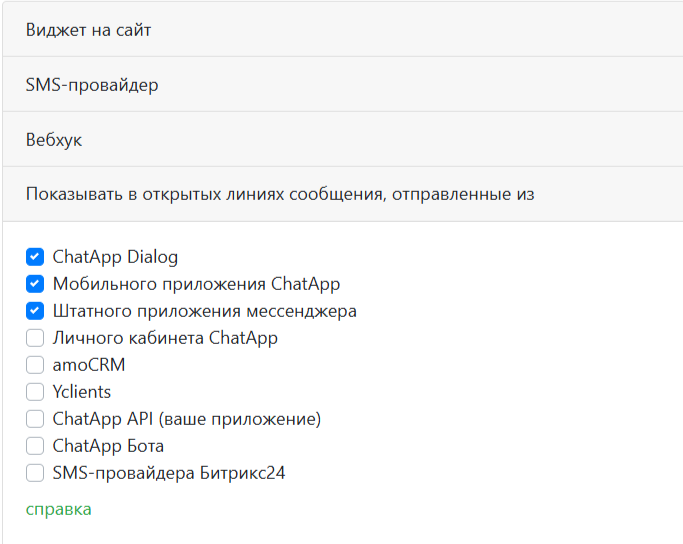Image resolution: width=683 pixels, height=544 pixels.
Task: Click 'SMS-провайдера Битрикс24' label text
Action: pyautogui.click(x=169, y=473)
